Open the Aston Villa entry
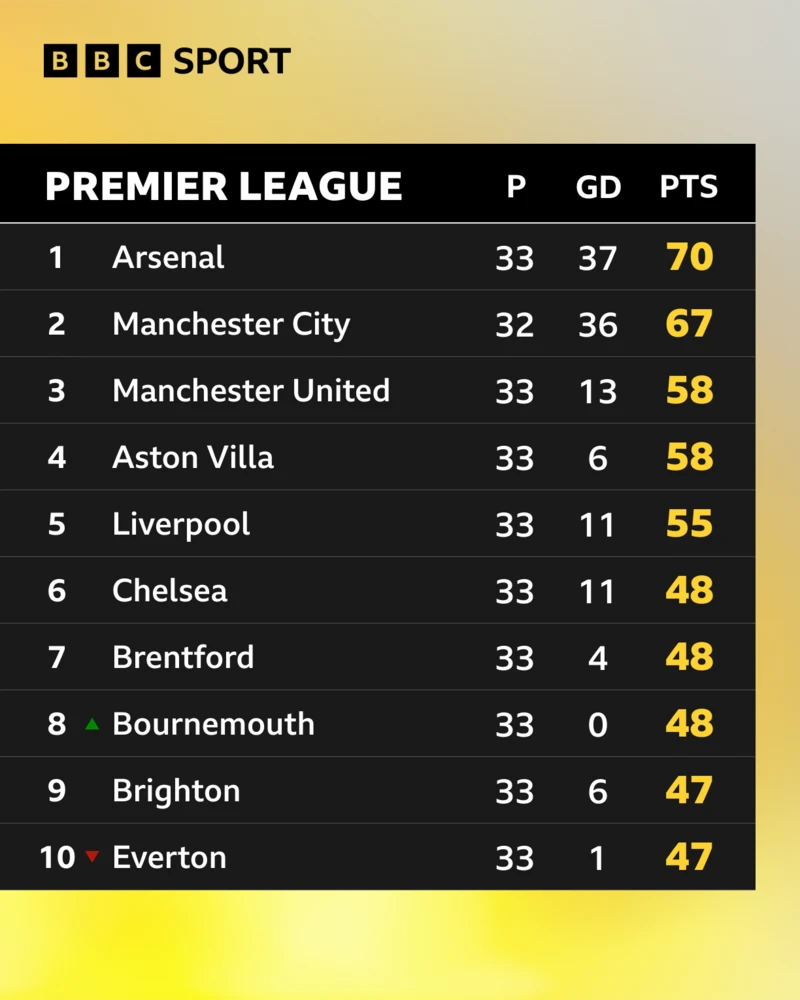This screenshot has width=800, height=1000. pos(193,457)
